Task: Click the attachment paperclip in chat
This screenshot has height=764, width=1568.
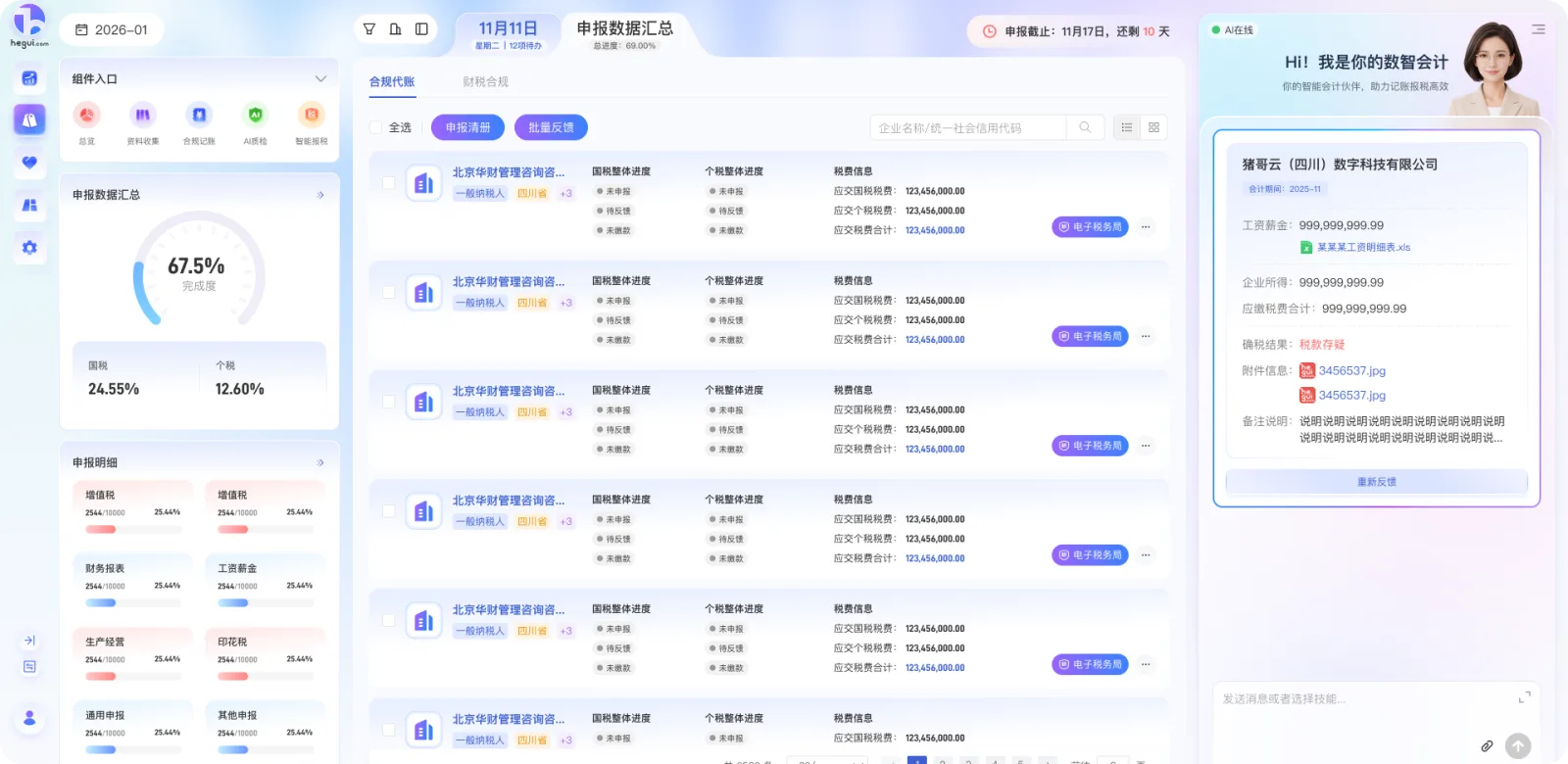Action: point(1487,746)
